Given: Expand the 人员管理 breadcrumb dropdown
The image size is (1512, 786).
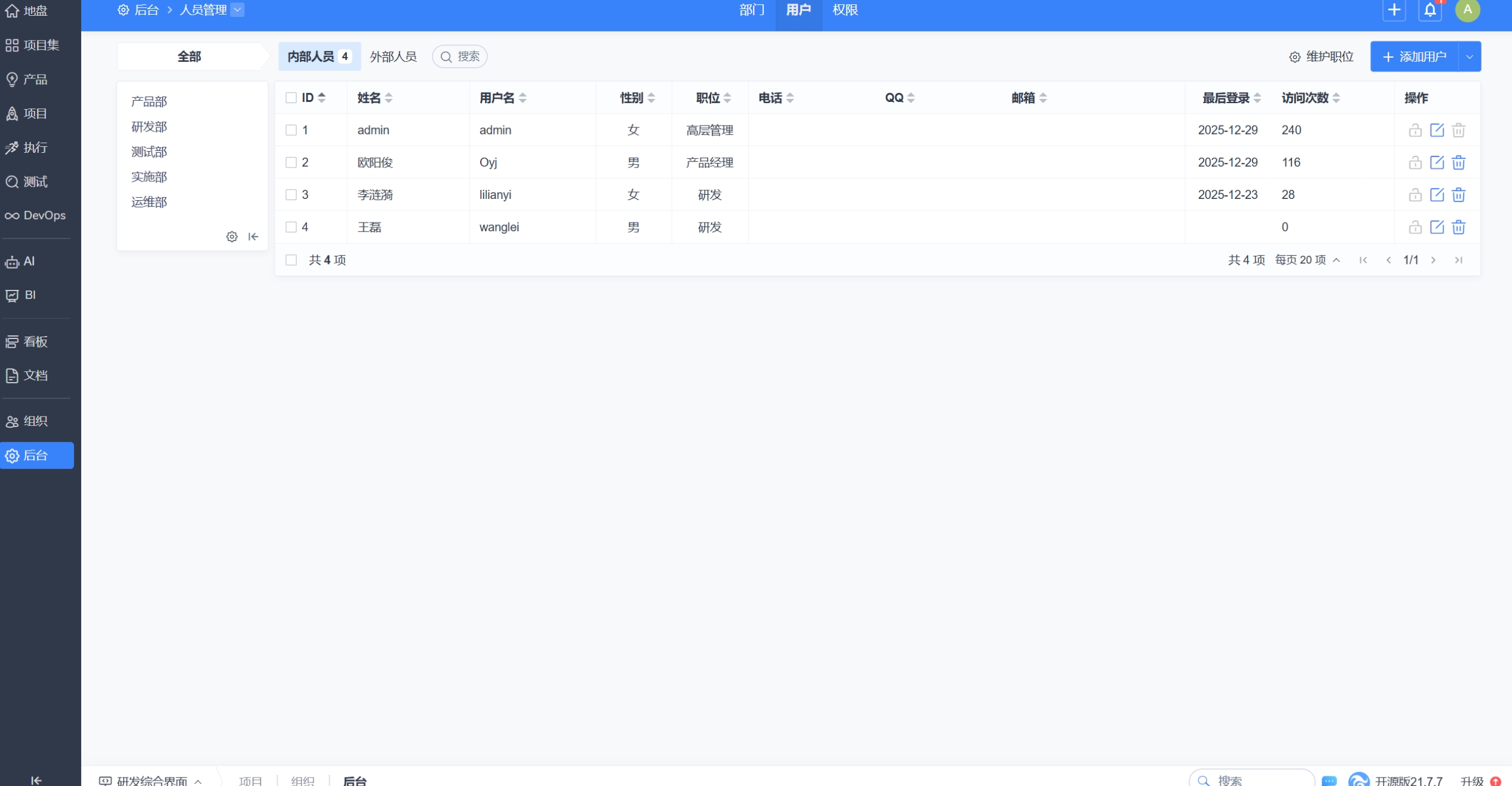Looking at the screenshot, I should click(238, 10).
